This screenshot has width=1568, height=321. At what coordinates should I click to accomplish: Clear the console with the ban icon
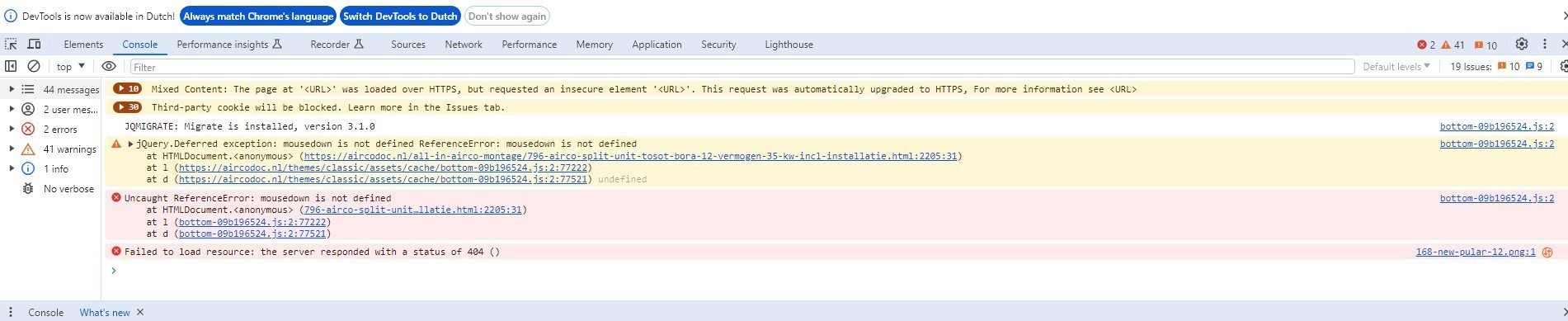coord(34,66)
